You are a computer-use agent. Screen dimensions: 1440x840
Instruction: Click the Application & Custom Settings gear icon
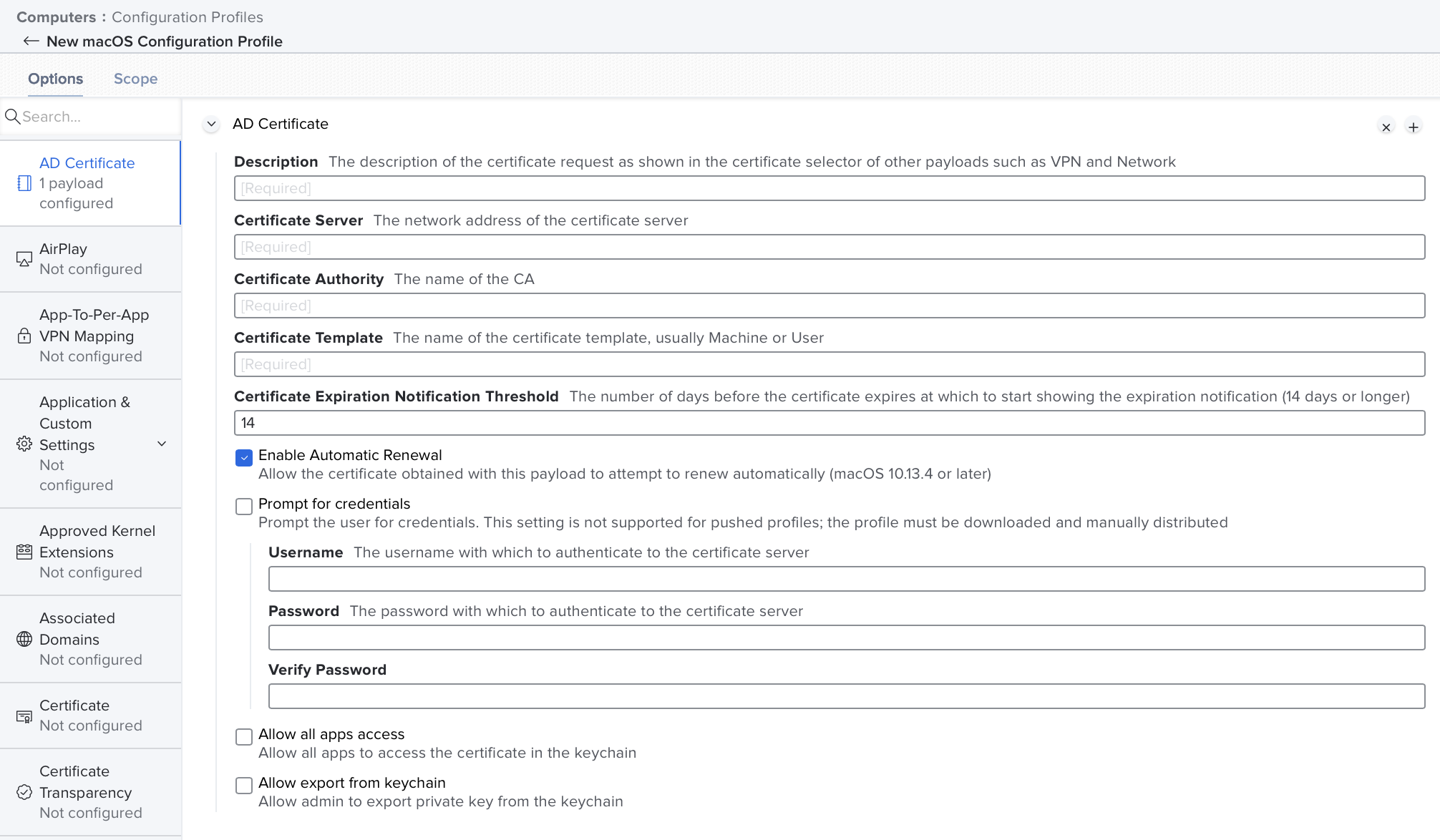coord(24,444)
